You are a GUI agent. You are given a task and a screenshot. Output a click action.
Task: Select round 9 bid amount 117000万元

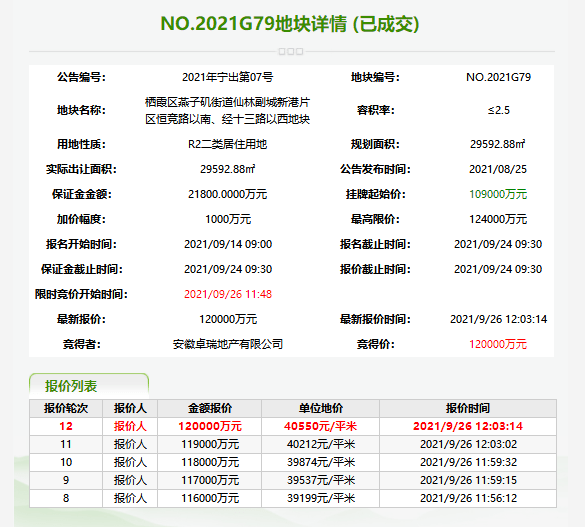click(210, 480)
